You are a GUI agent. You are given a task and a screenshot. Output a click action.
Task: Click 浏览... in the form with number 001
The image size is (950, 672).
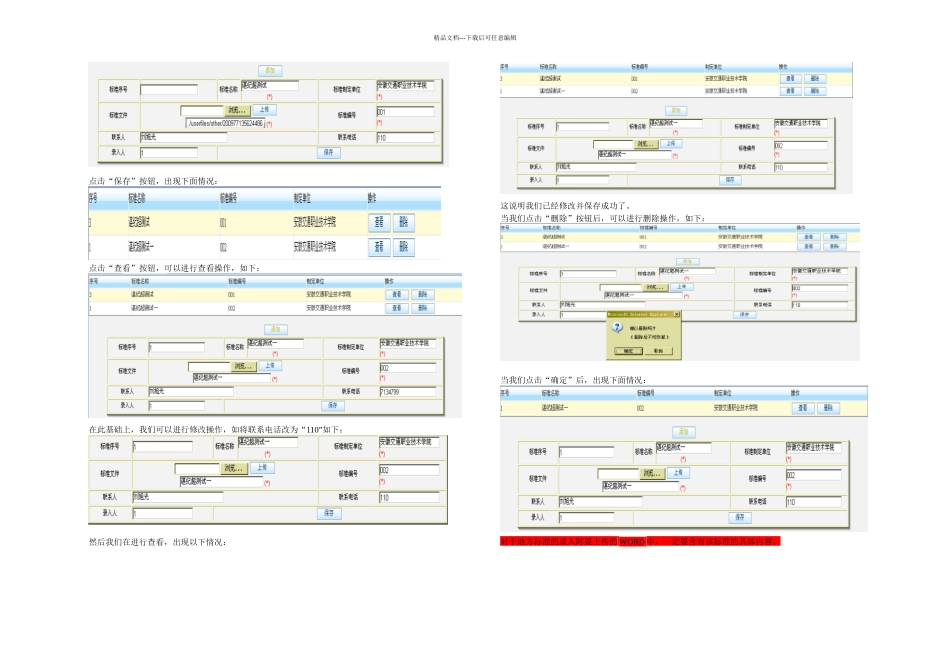click(x=237, y=110)
